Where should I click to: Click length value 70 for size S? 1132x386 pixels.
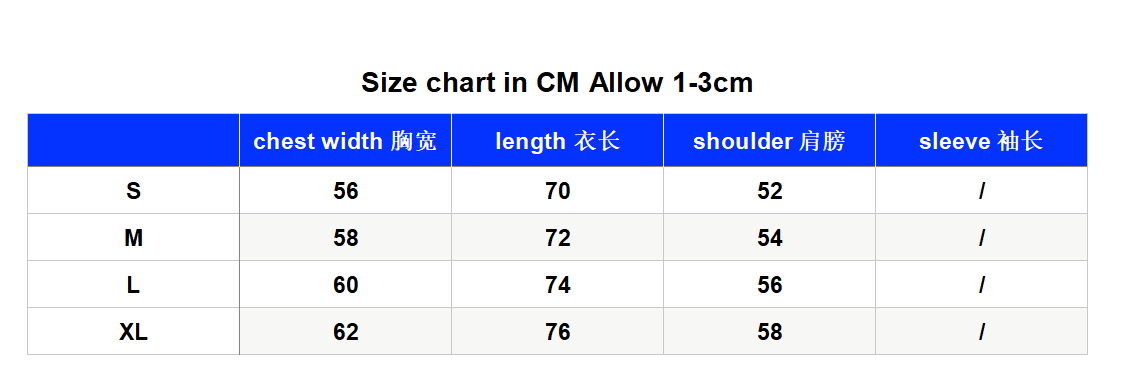[557, 190]
